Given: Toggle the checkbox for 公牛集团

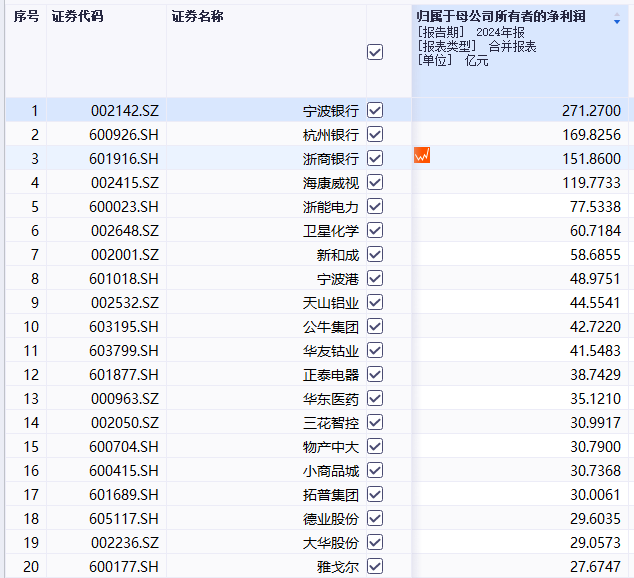Looking at the screenshot, I should (375, 326).
